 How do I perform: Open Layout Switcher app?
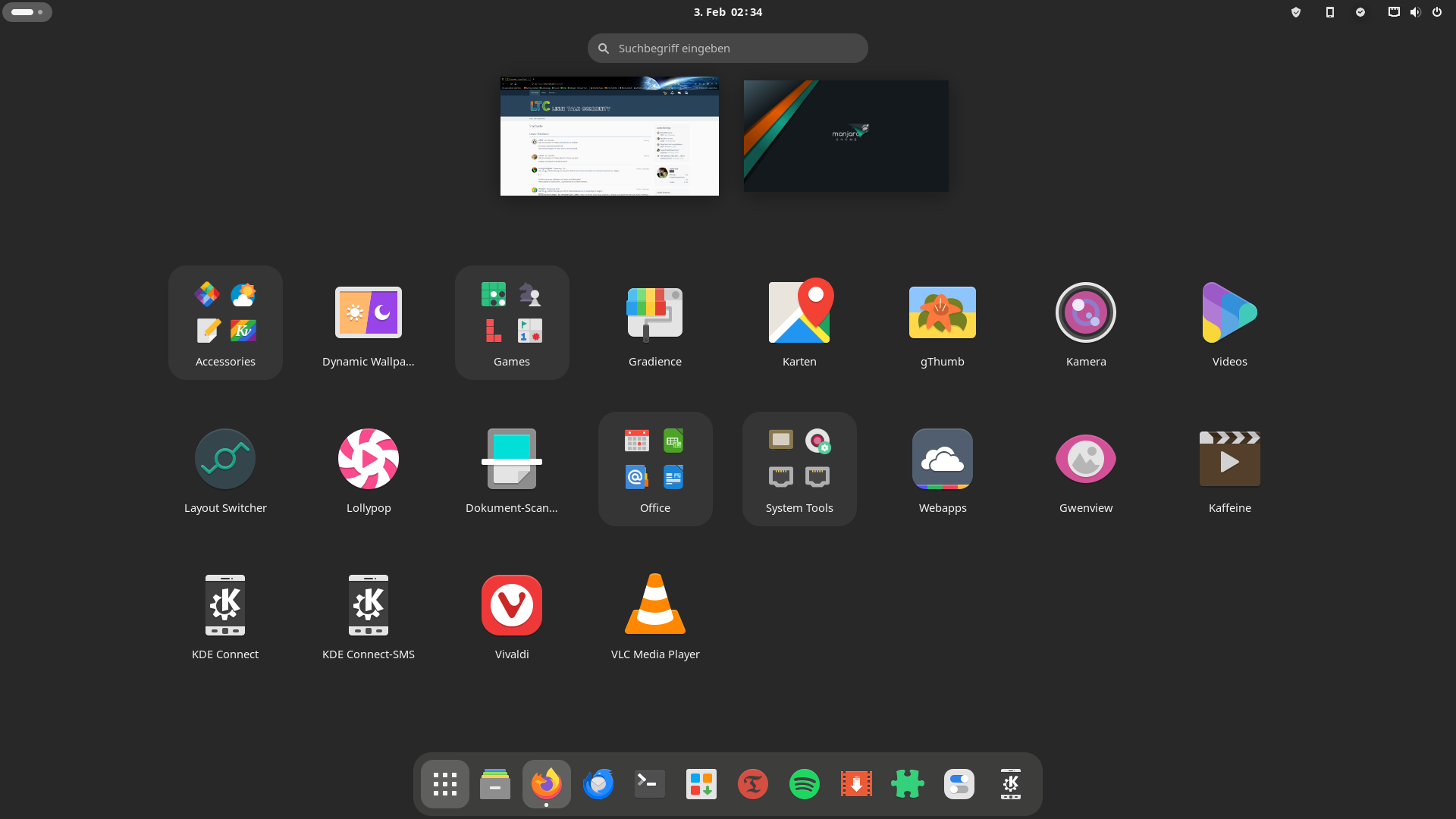[225, 460]
